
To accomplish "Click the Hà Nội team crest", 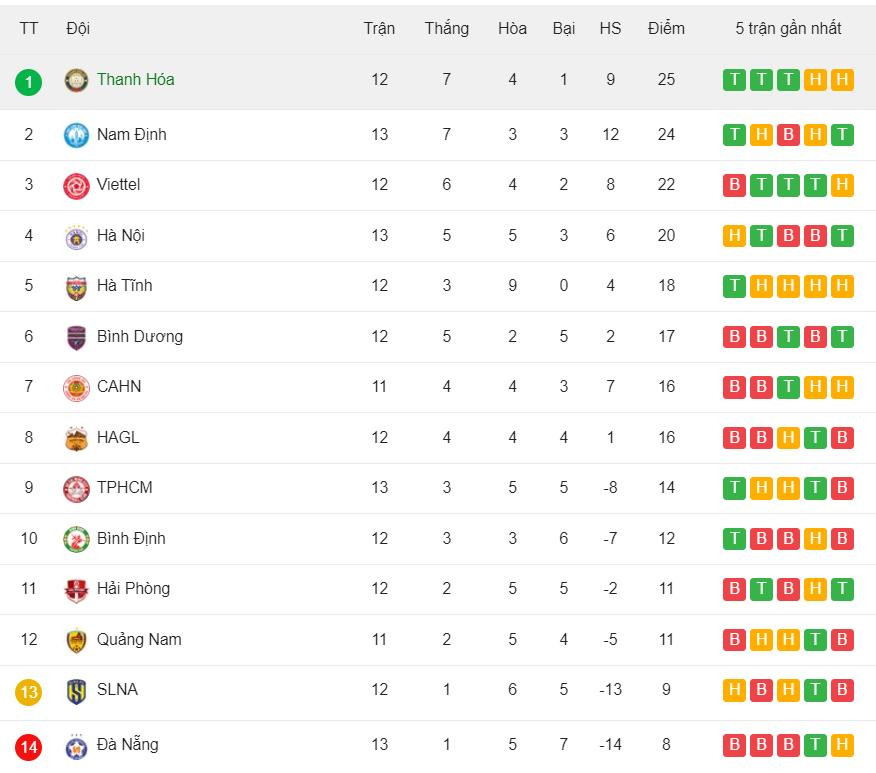I will [76, 237].
